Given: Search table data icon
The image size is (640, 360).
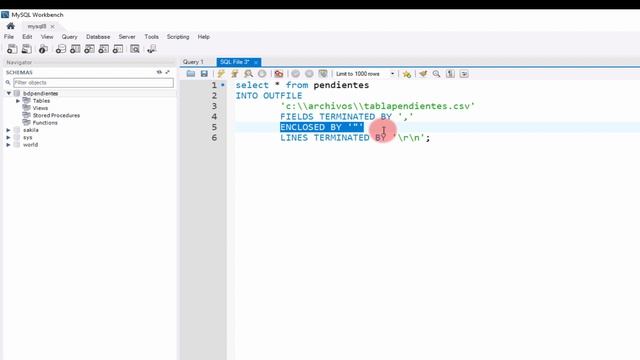Looking at the screenshot, I should click(x=135, y=49).
